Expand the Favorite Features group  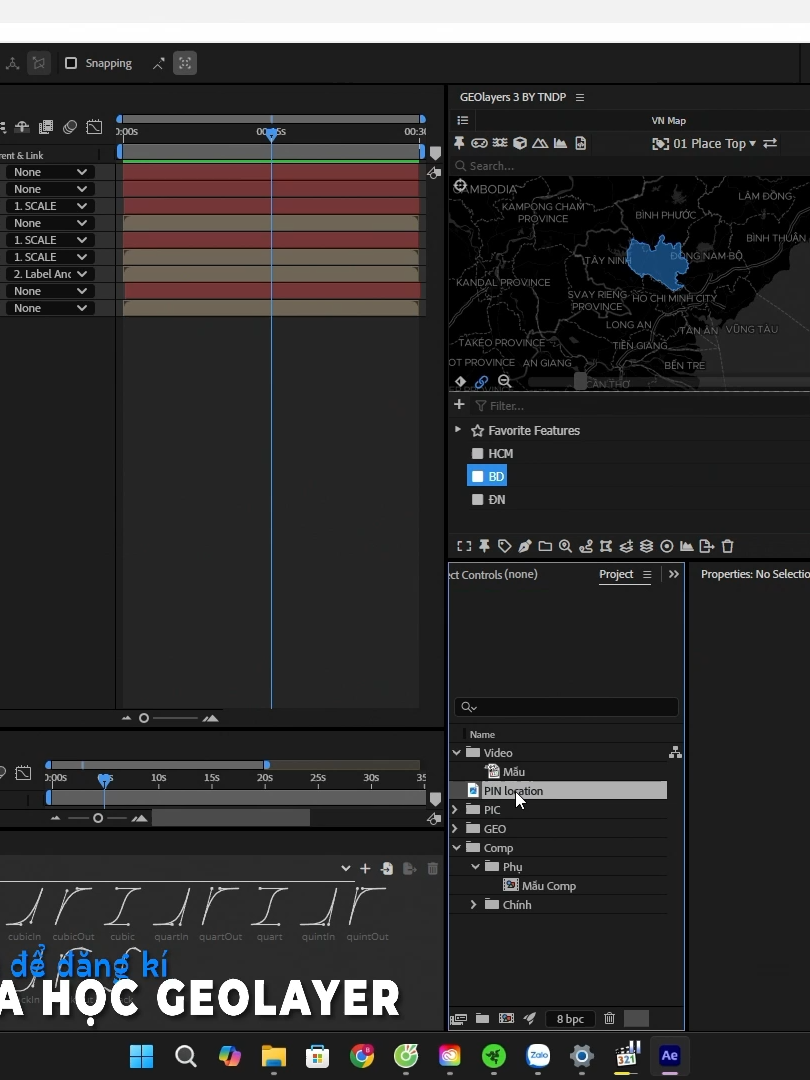(458, 430)
